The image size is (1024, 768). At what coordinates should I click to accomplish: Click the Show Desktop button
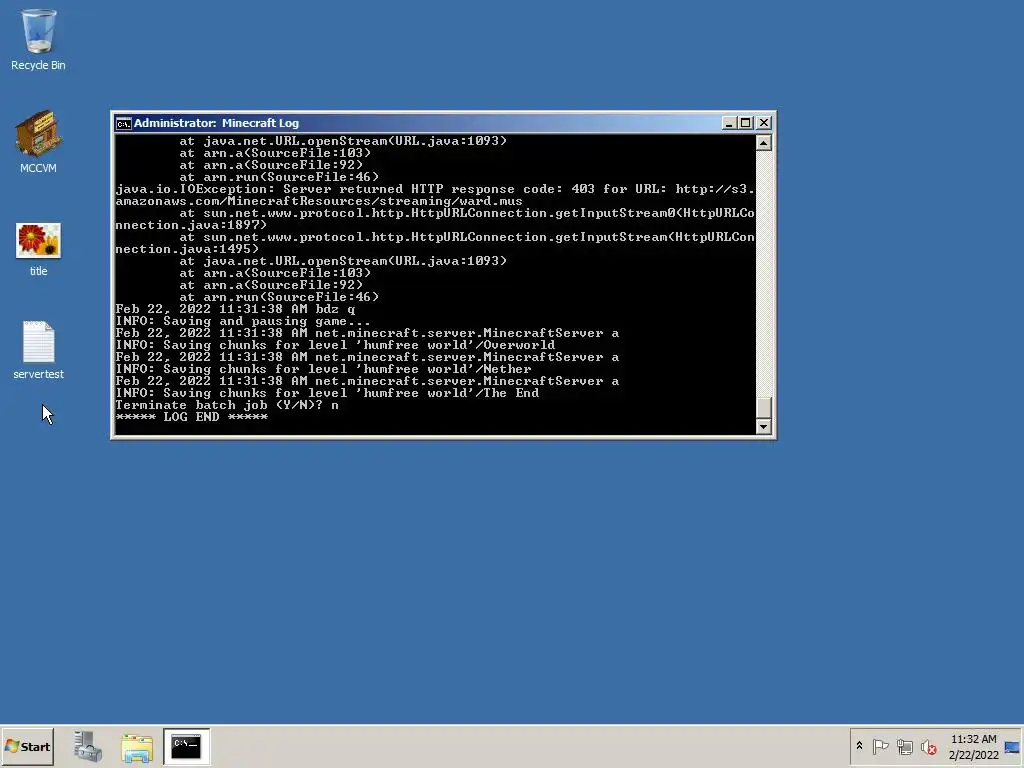[1013, 746]
